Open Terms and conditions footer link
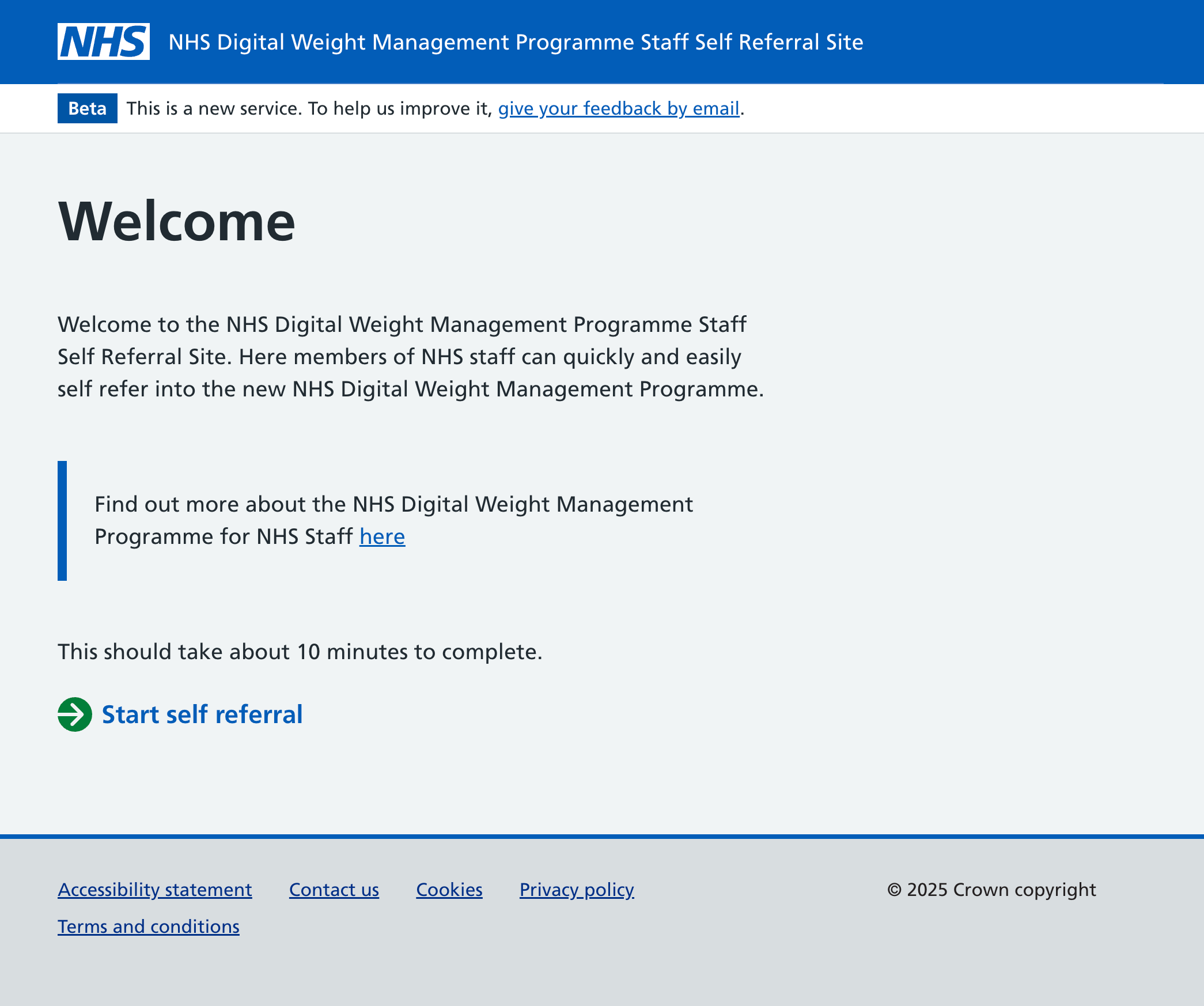1204x1006 pixels. click(149, 926)
